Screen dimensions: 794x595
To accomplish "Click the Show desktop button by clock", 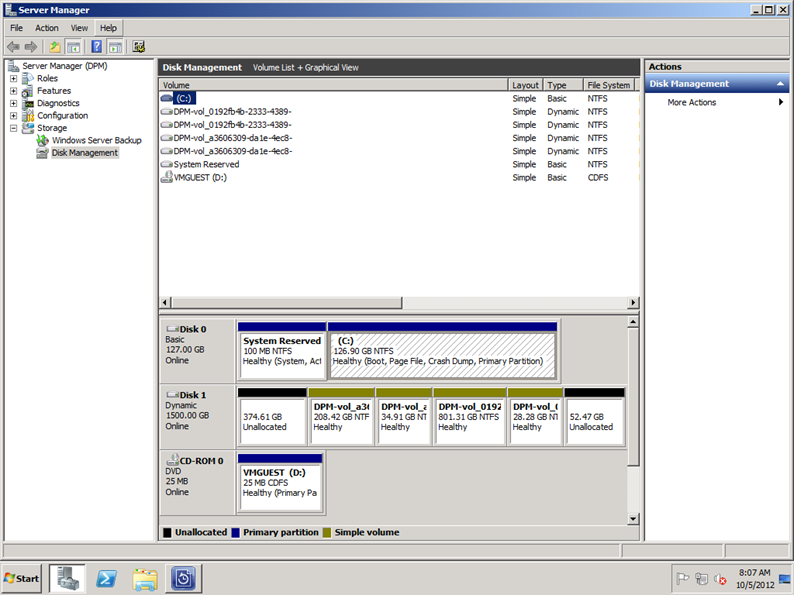I will tap(785, 578).
